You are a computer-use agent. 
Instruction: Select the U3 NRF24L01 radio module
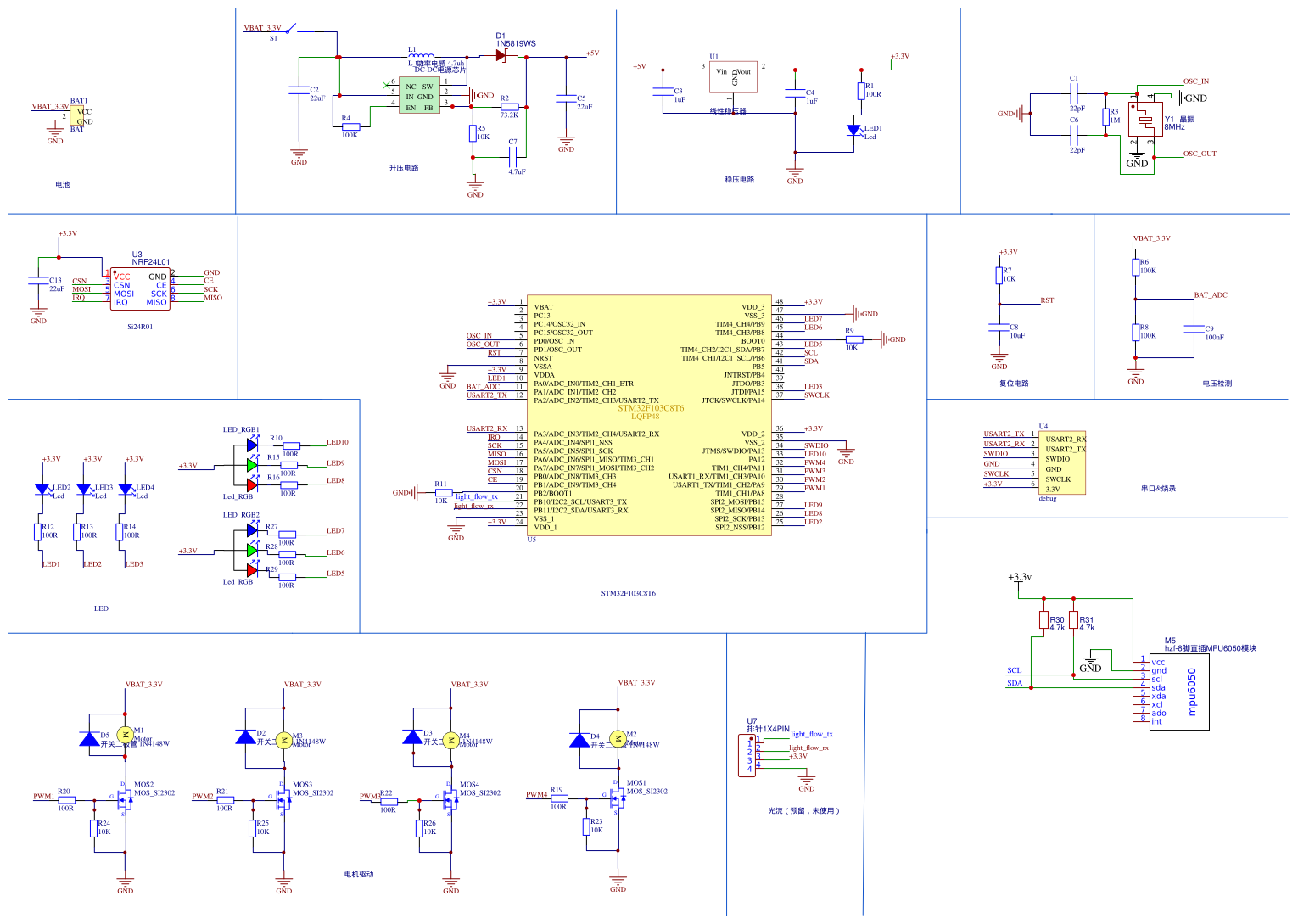tap(140, 289)
